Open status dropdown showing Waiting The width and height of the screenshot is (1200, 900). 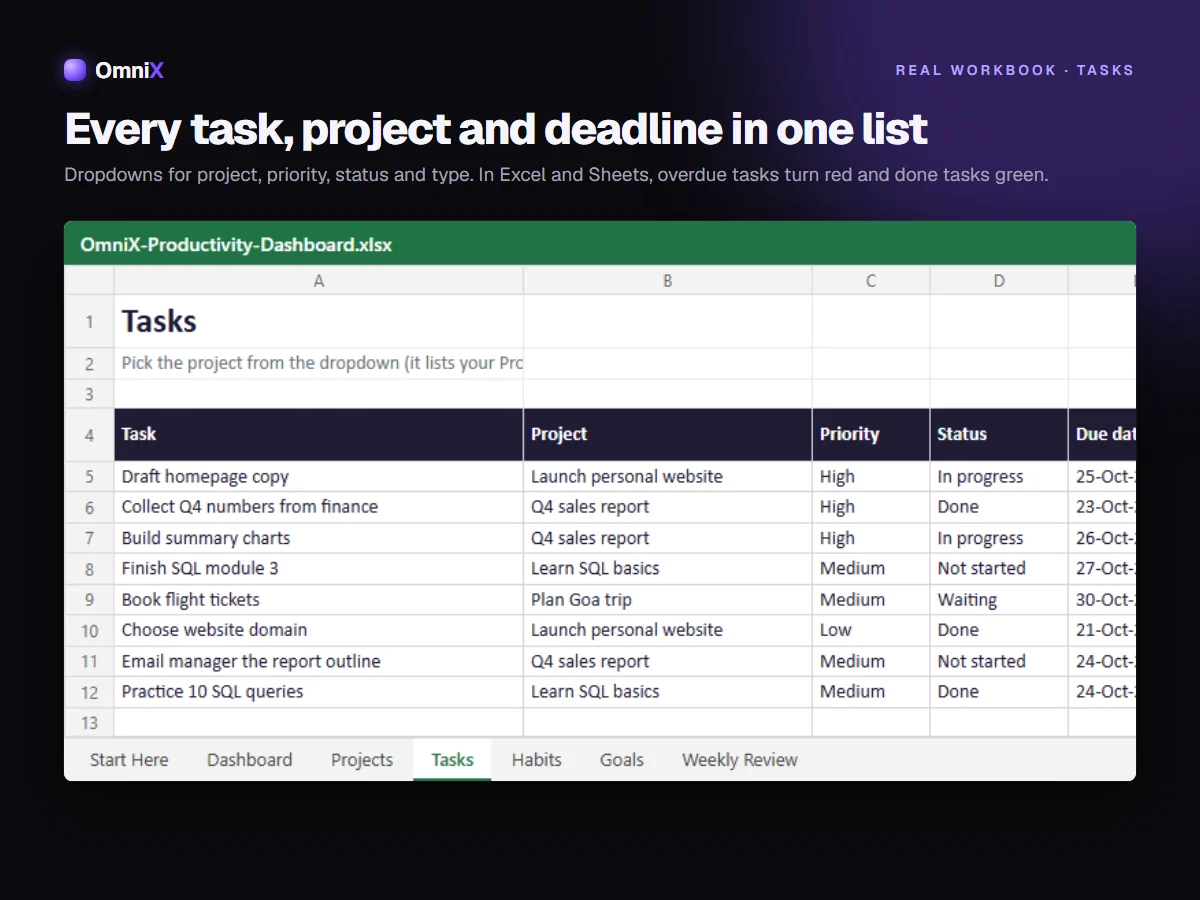pos(999,600)
